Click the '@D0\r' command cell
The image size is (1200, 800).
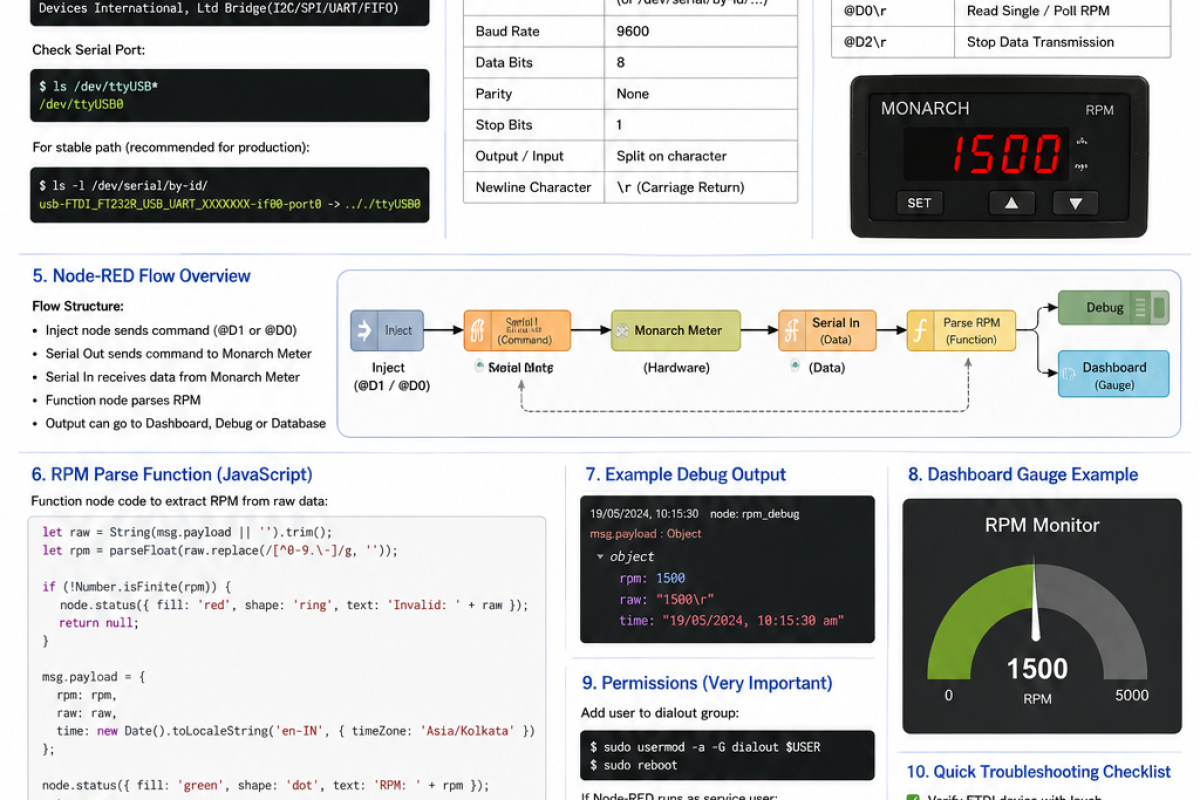click(x=894, y=12)
